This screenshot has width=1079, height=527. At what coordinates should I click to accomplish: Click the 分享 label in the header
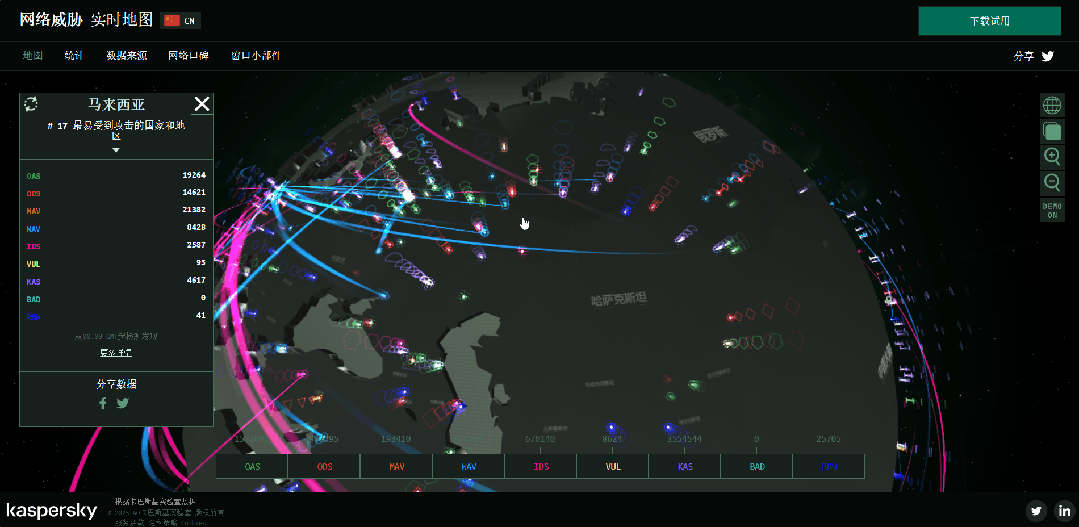coord(1024,56)
